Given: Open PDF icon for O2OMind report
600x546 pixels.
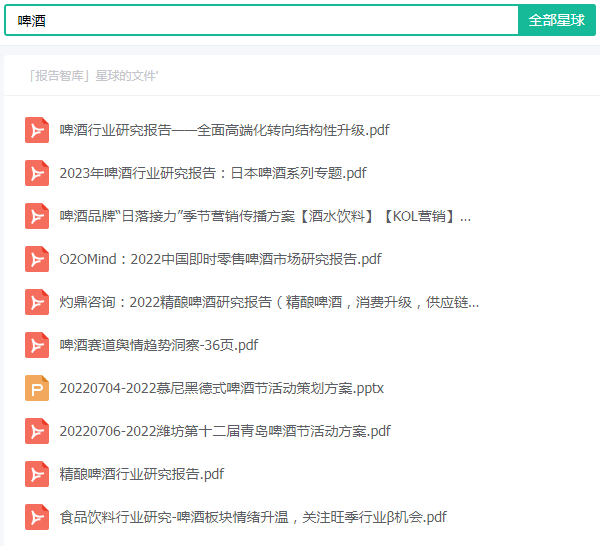Looking at the screenshot, I should 37,259.
